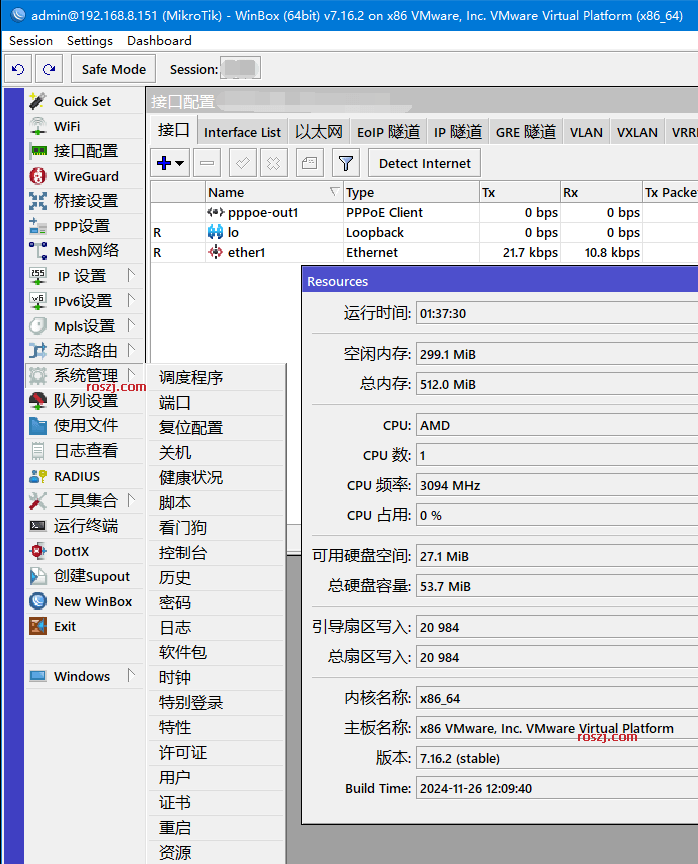The image size is (698, 864).
Task: Toggle Safe Mode
Action: coord(113,69)
